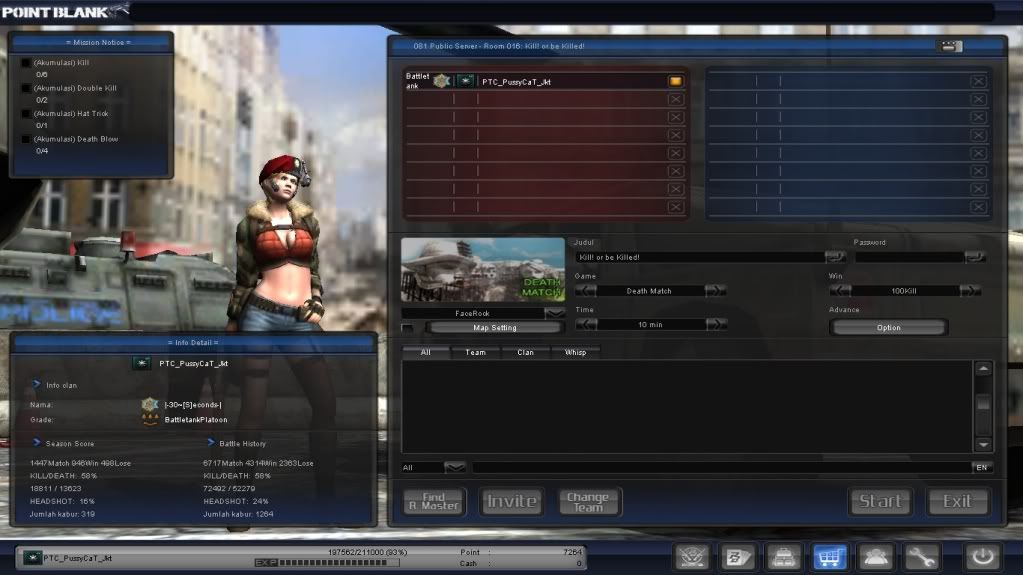Open the clan emblem icon in bottom toolbar
This screenshot has width=1023, height=575.
coord(692,557)
